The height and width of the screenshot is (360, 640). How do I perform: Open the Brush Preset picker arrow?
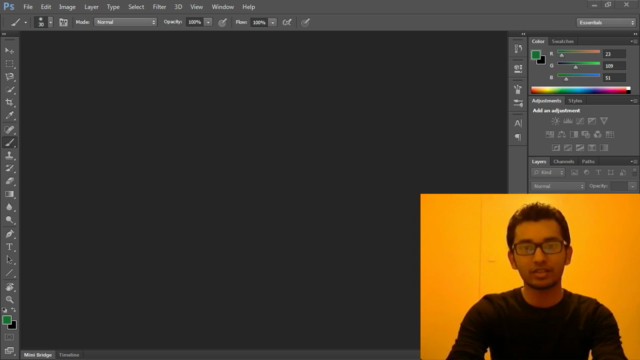click(x=51, y=22)
